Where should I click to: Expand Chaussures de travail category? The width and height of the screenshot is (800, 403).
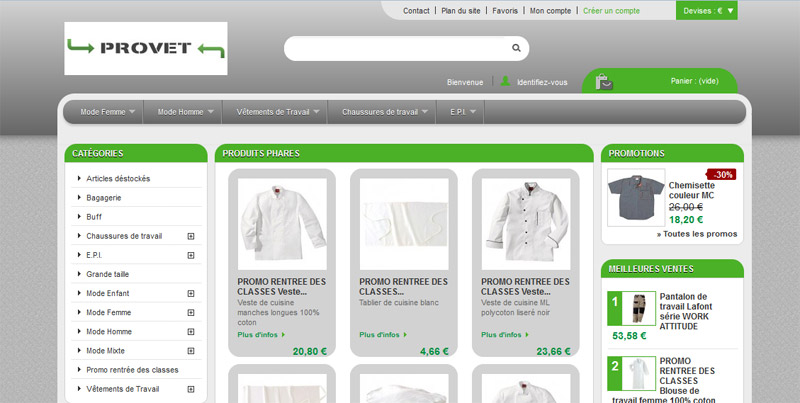[x=191, y=236]
